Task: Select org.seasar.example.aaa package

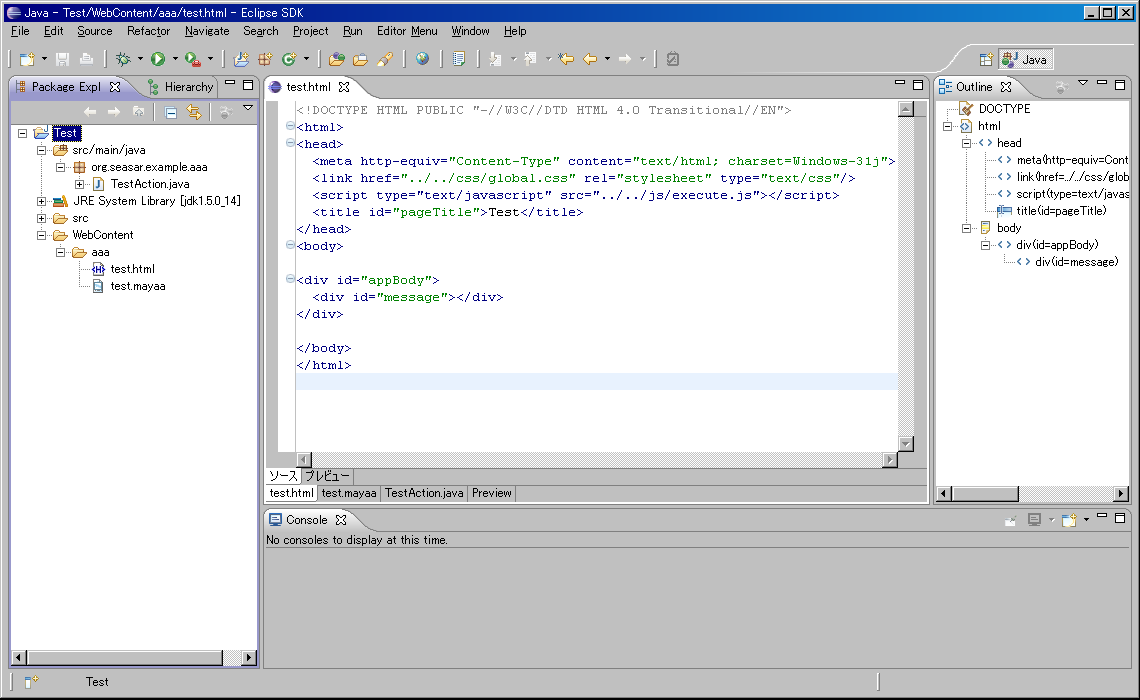Action: tap(149, 167)
